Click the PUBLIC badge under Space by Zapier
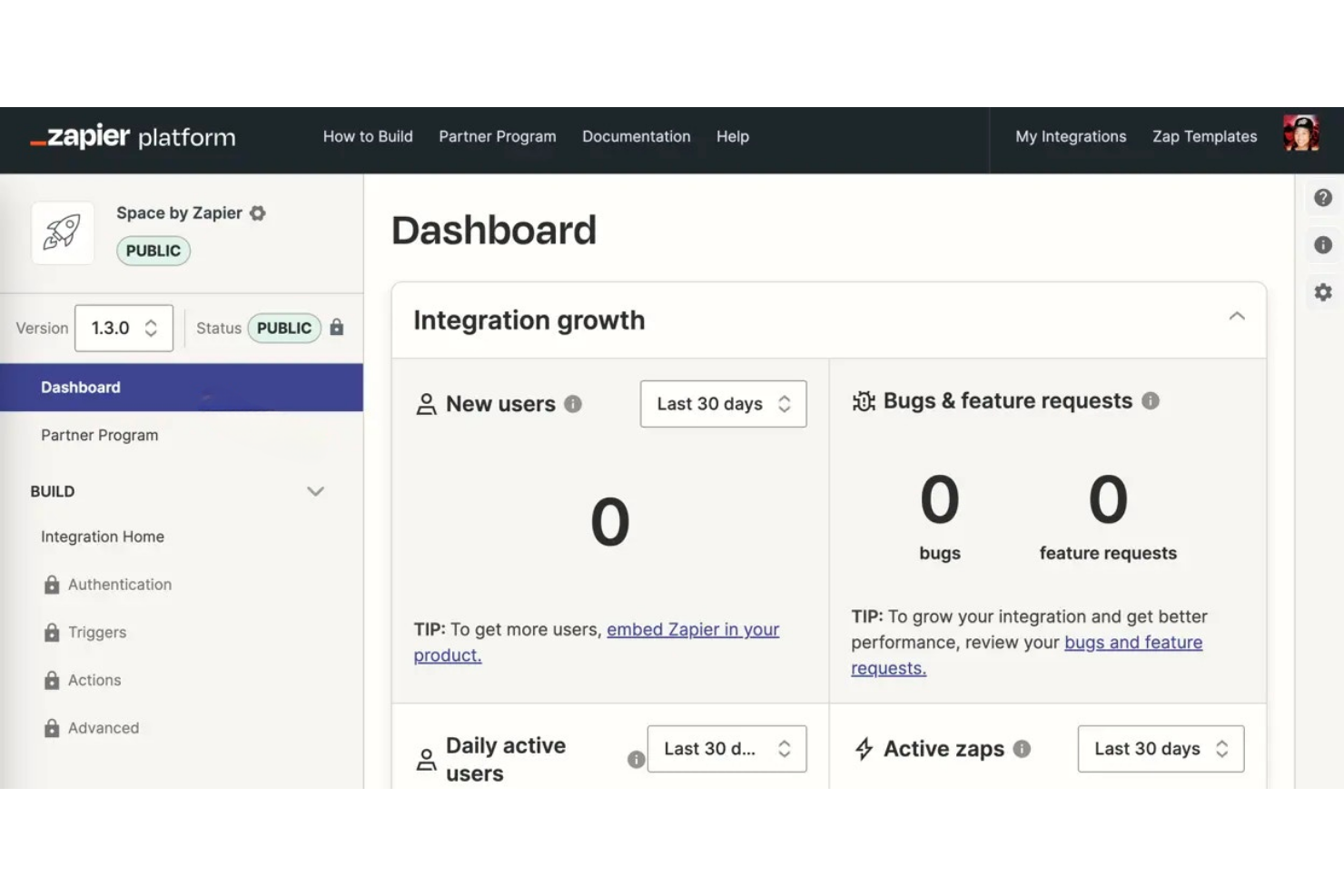 point(153,251)
